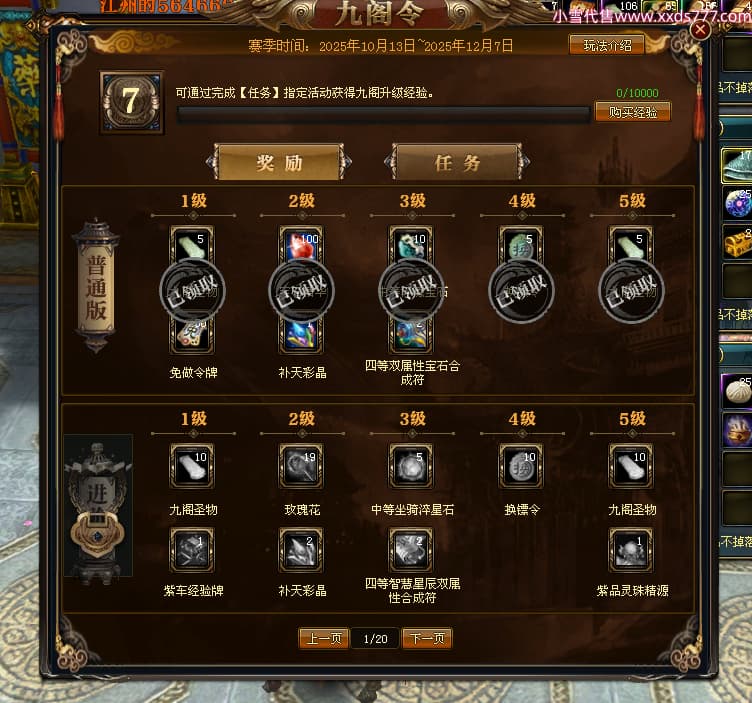
Task: Open the 任务 tab
Action: click(457, 163)
